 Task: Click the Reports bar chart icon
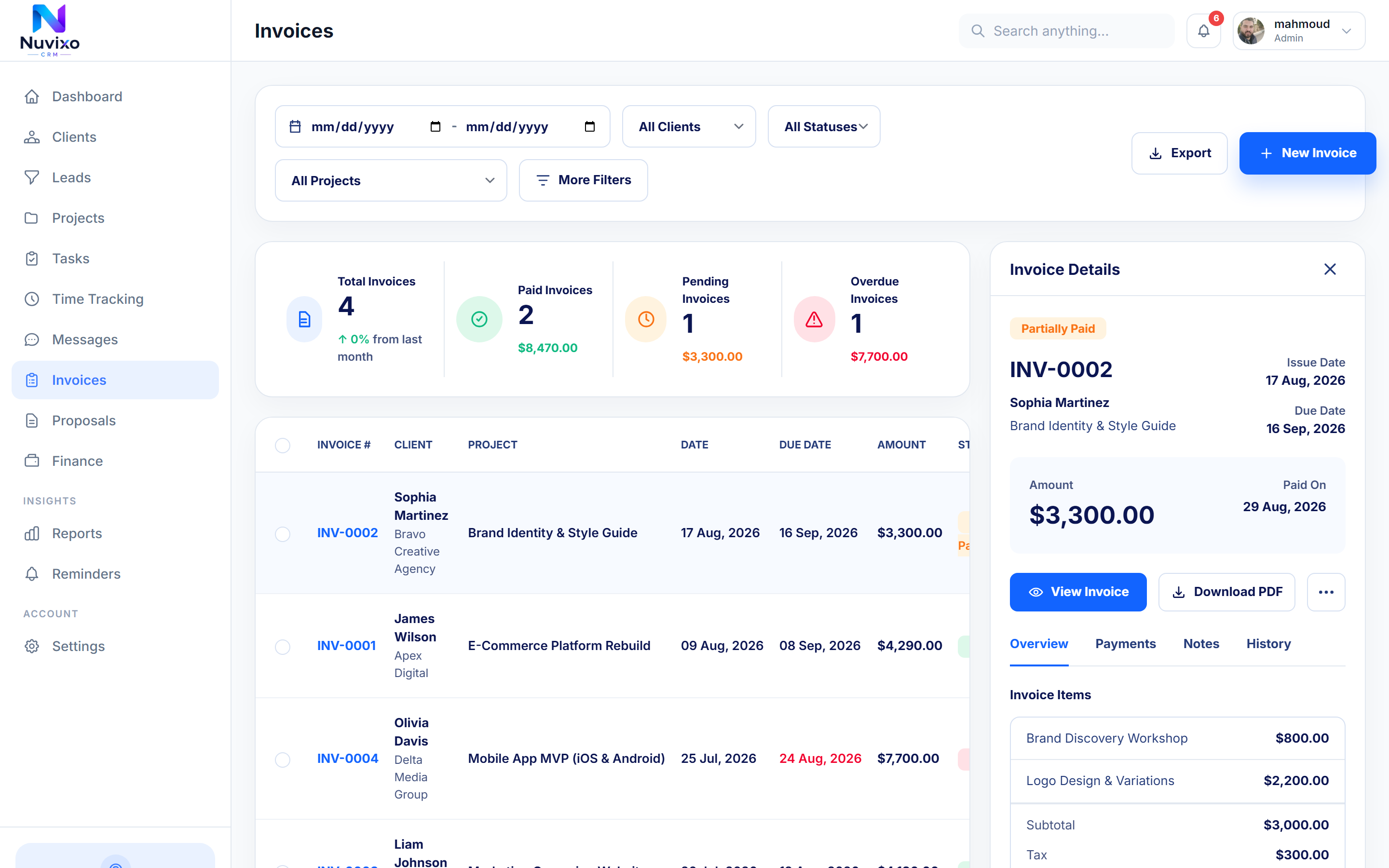pos(32,533)
